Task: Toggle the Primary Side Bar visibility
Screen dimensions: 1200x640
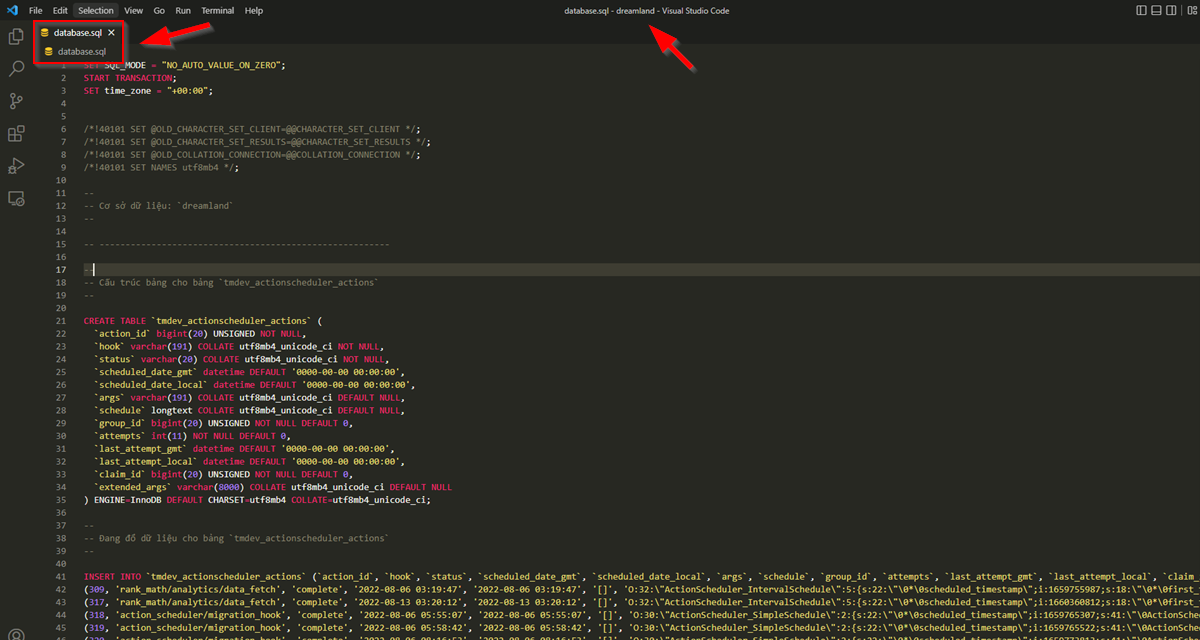Action: pos(1141,10)
